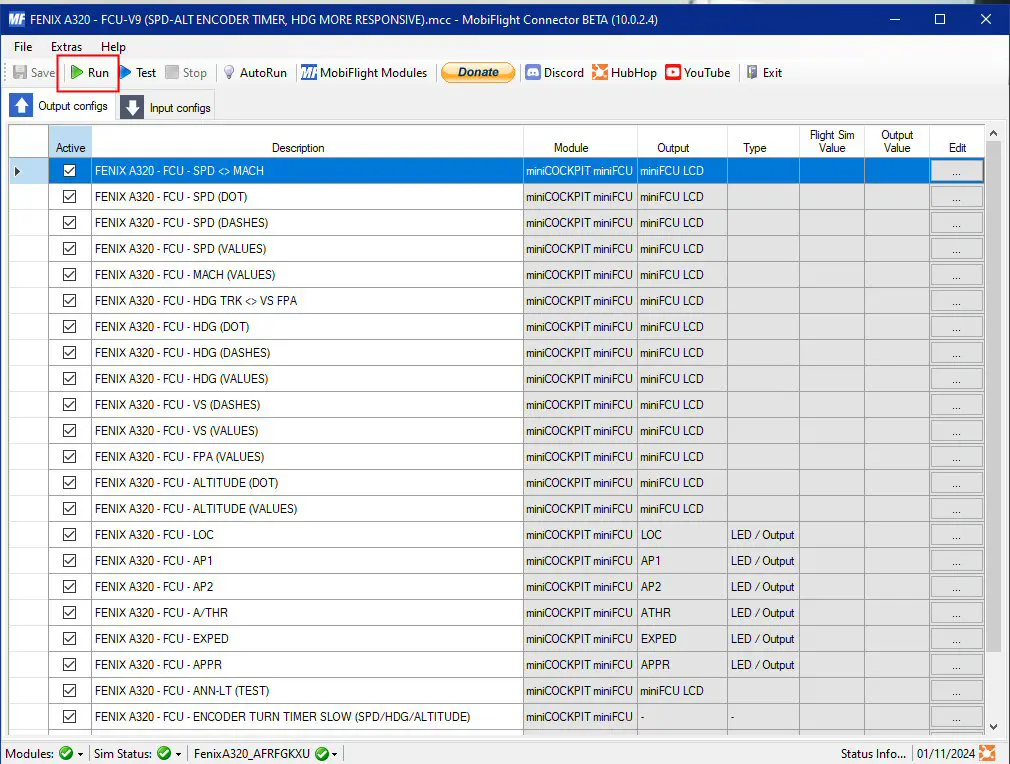This screenshot has height=764, width=1010.
Task: Open edit dialog for ANN-LT (TEST) row
Action: click(x=957, y=691)
